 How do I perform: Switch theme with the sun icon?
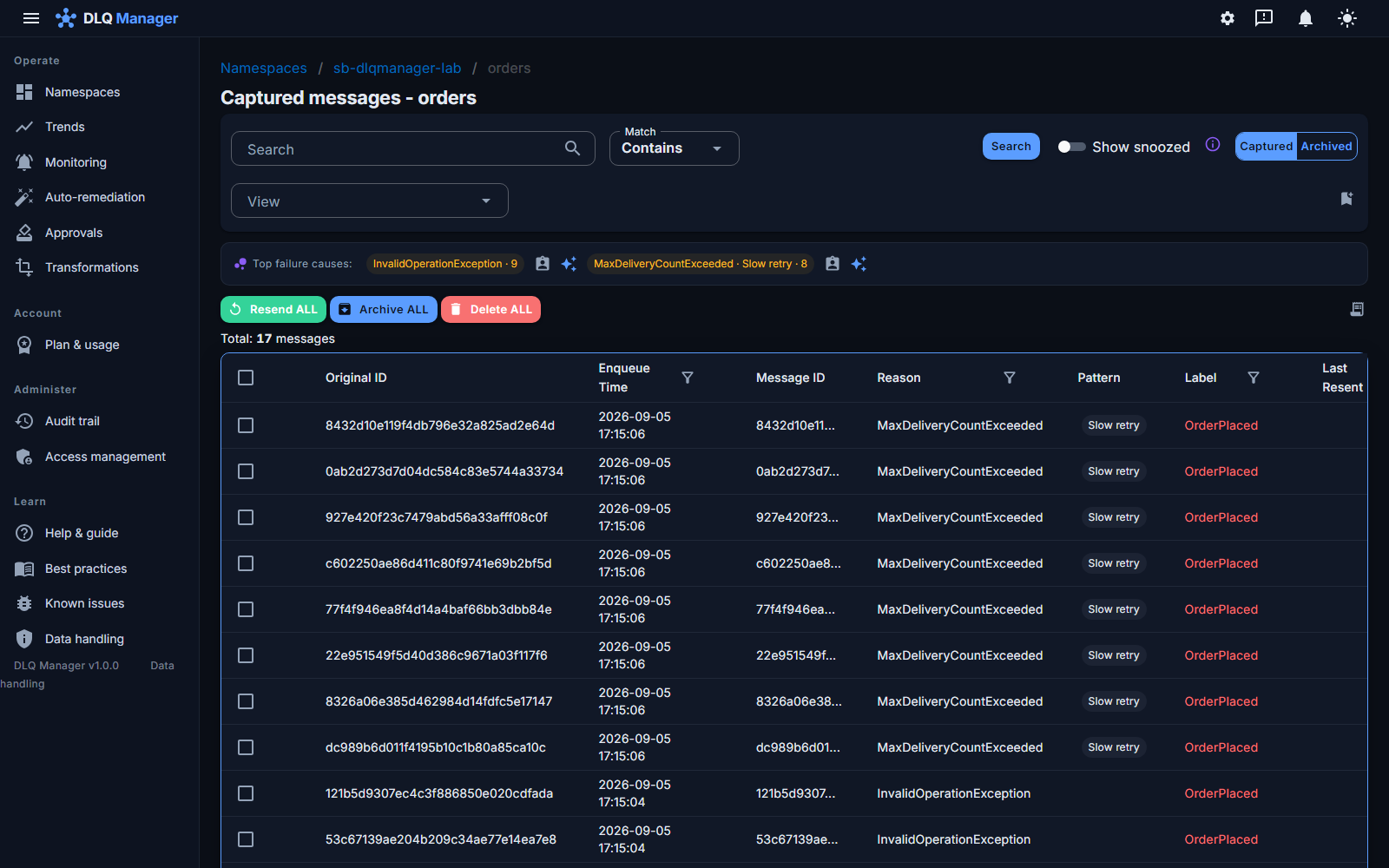click(1347, 18)
